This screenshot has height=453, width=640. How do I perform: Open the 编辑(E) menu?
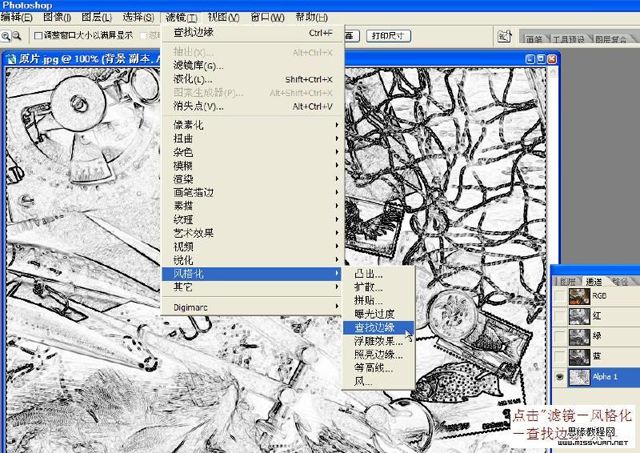coord(16,18)
